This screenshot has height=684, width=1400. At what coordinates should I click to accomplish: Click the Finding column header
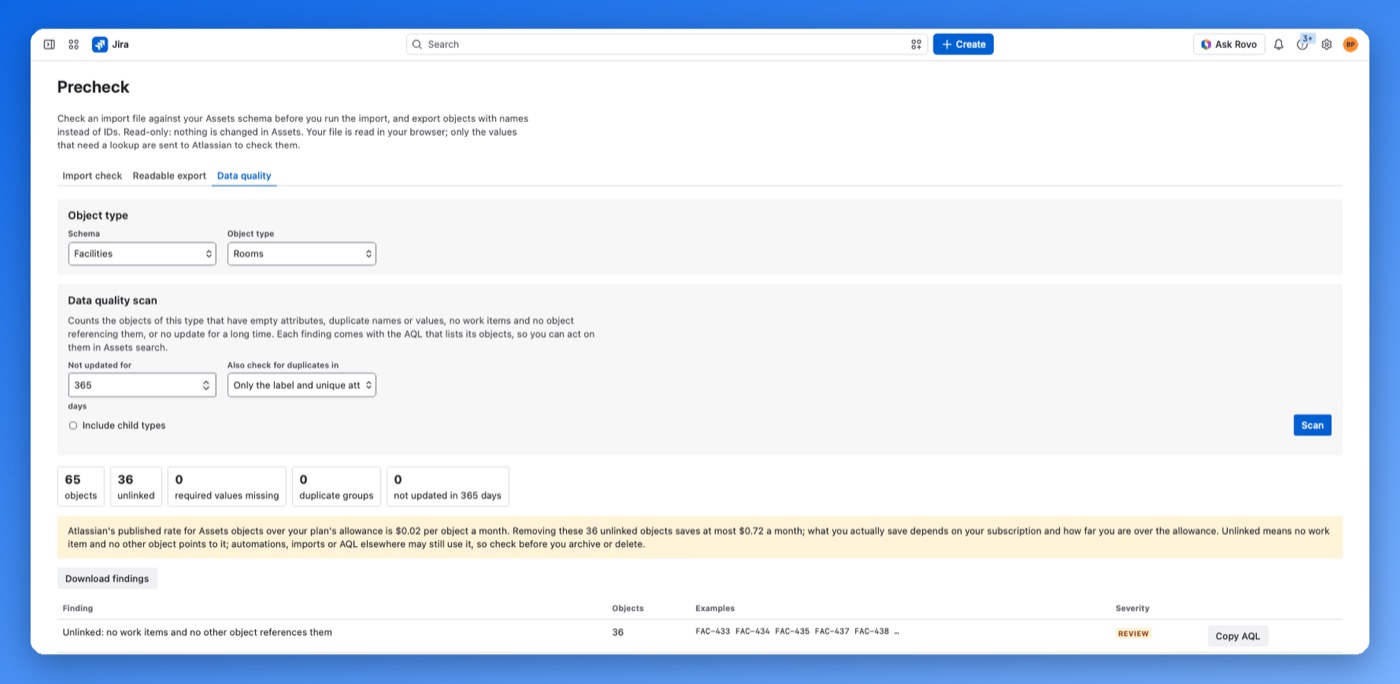point(78,608)
